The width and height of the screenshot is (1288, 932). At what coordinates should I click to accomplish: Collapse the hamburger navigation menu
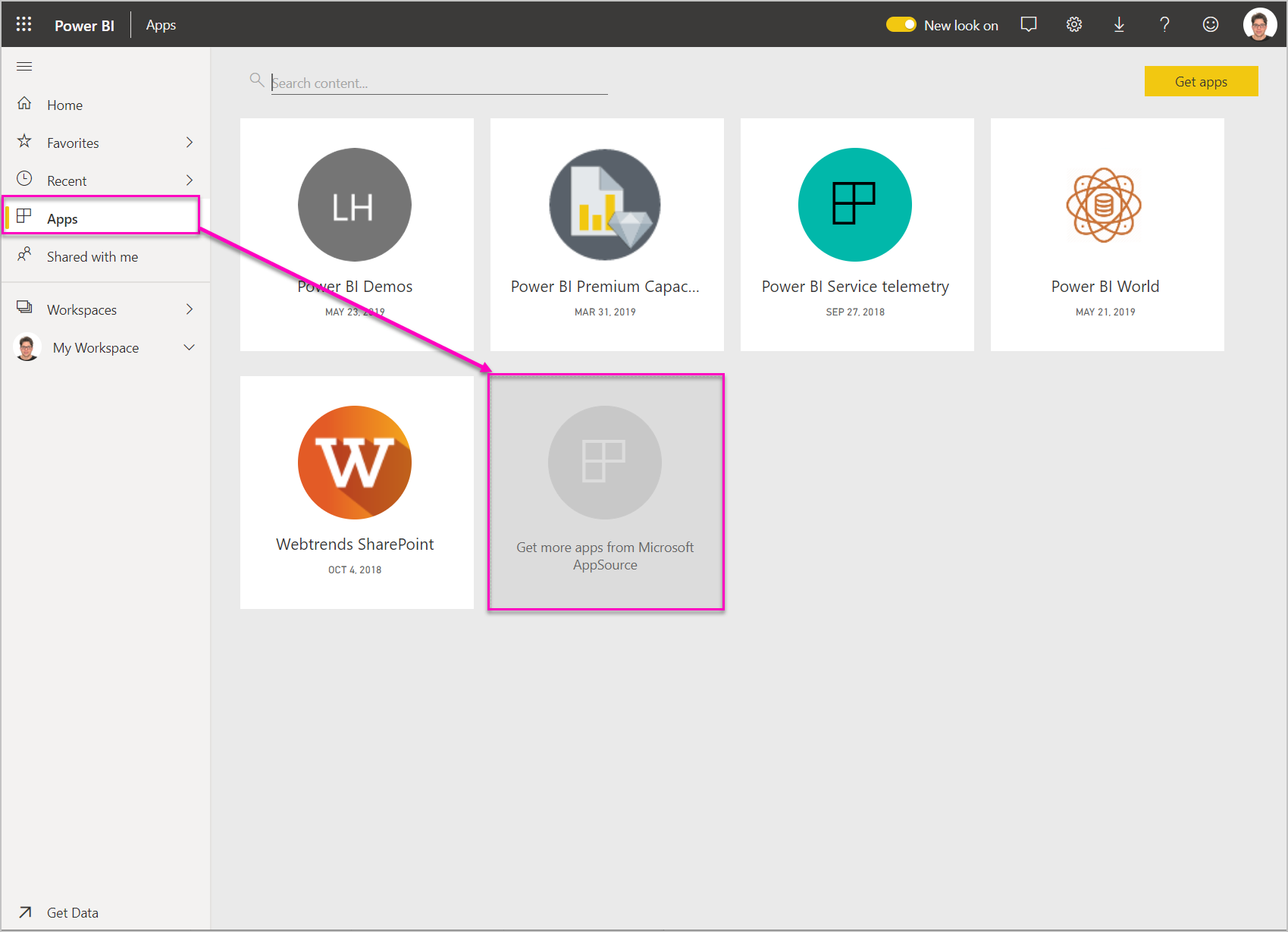pyautogui.click(x=24, y=67)
